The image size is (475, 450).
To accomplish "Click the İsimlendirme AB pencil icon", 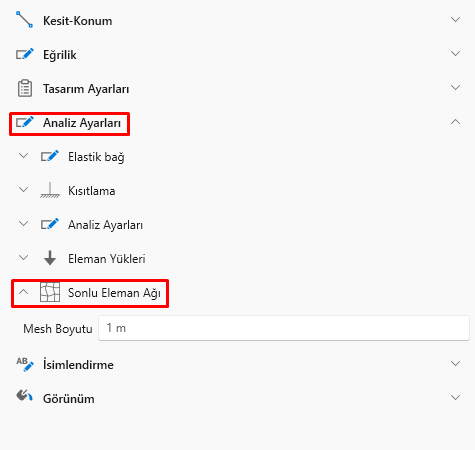I will (x=25, y=364).
